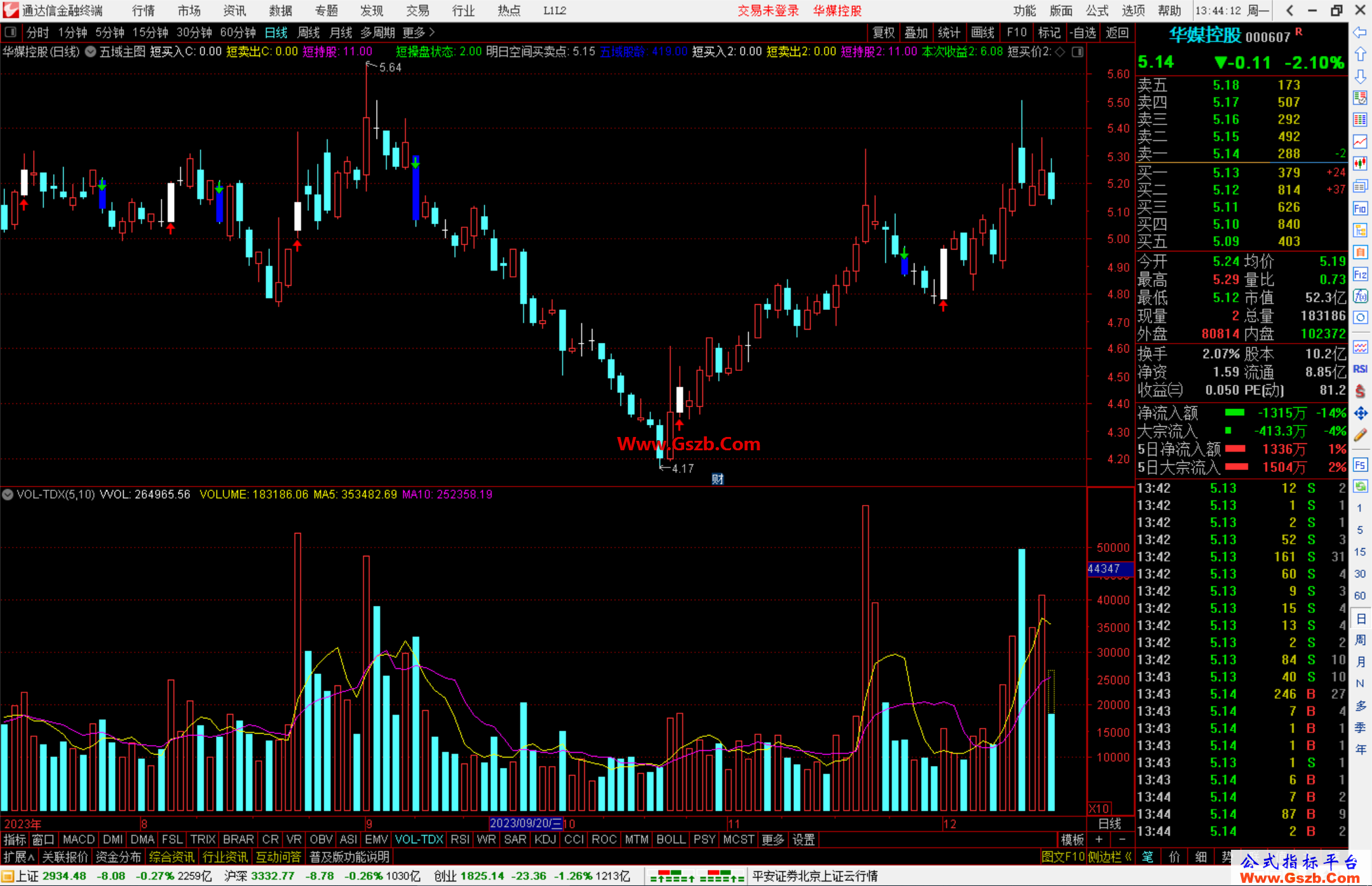Click the 返回 return button
Viewport: 1372px width, 886px height.
point(1117,32)
